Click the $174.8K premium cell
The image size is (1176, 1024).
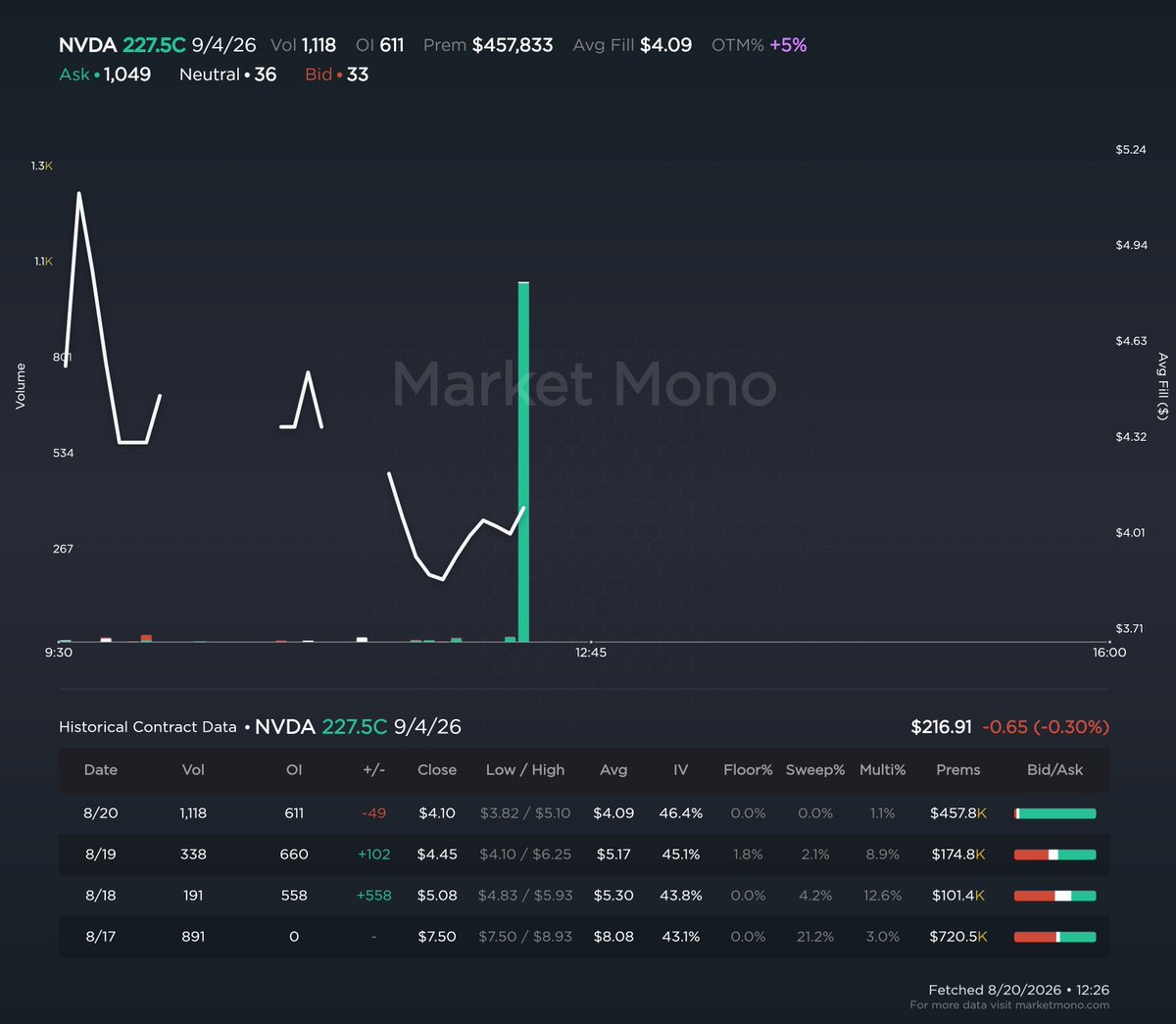[x=958, y=854]
